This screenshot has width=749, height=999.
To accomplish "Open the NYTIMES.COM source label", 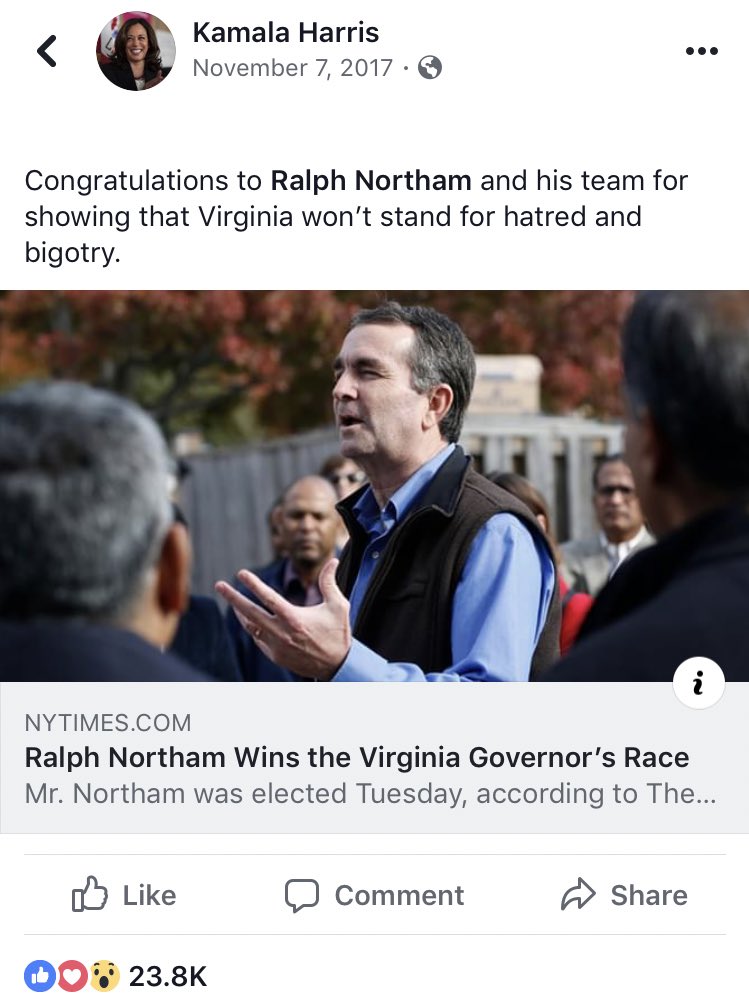I will click(x=108, y=723).
